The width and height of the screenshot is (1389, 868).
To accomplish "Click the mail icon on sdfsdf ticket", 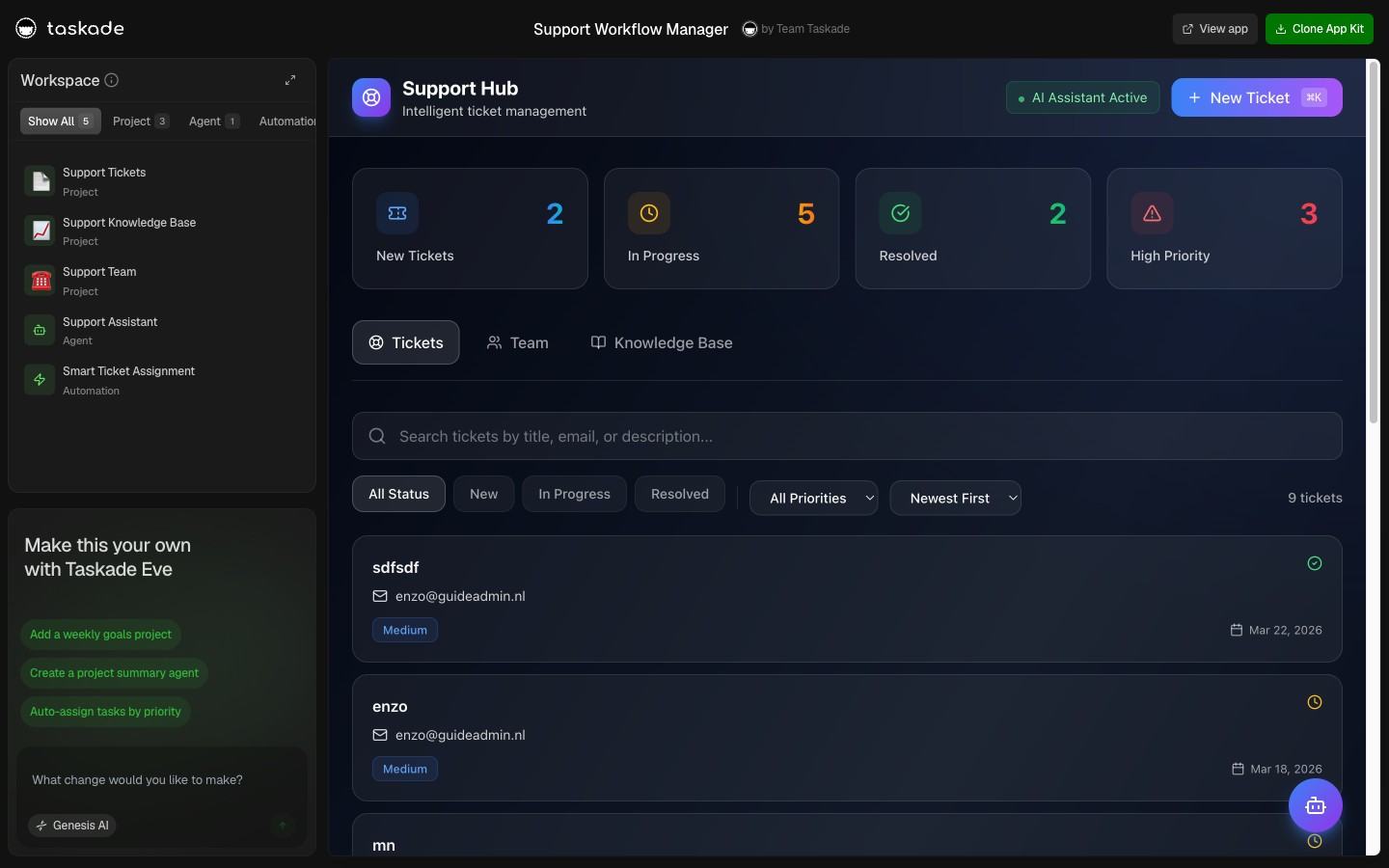I will pyautogui.click(x=380, y=596).
